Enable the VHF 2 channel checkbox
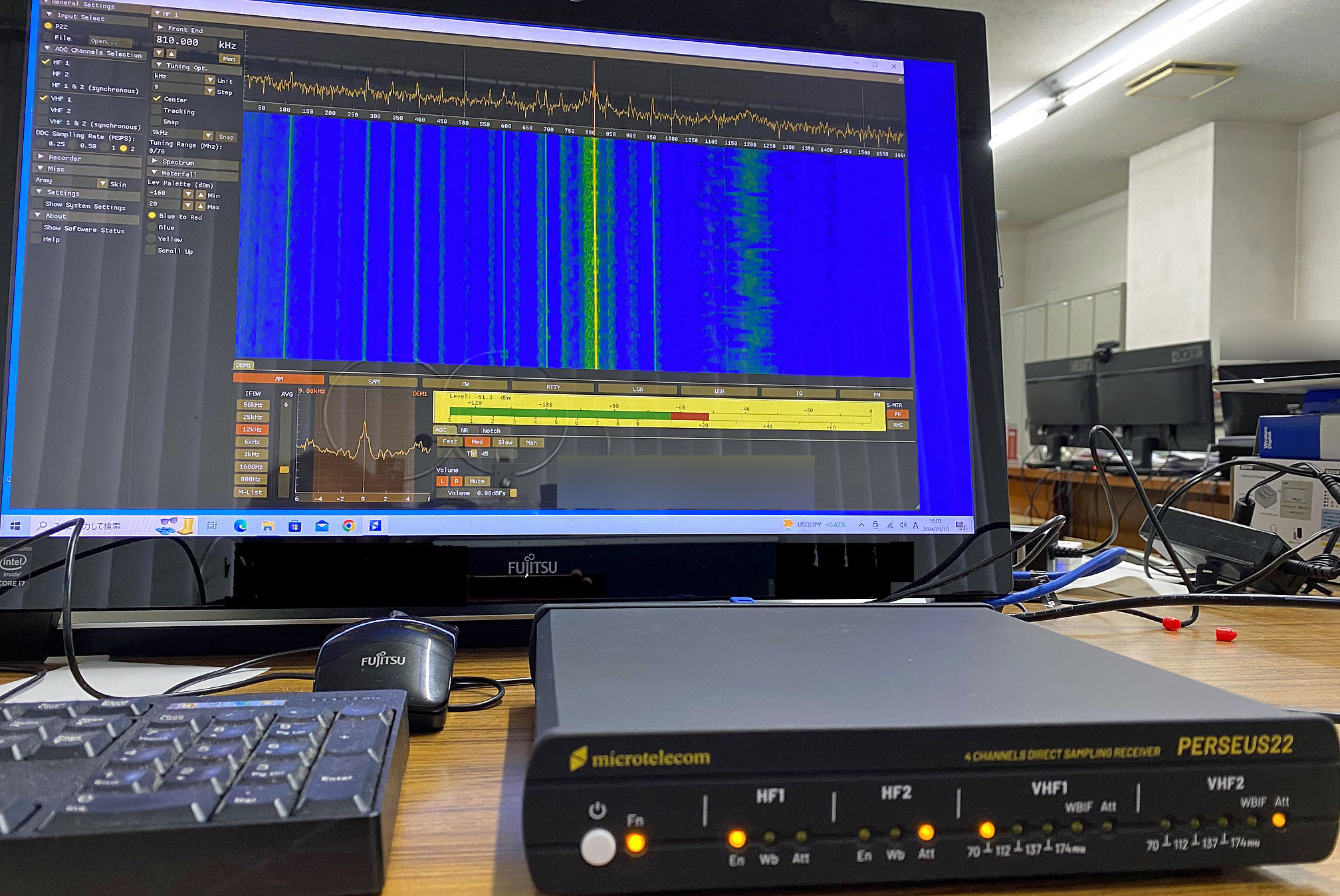Screen dimensions: 1340x896 [43, 110]
